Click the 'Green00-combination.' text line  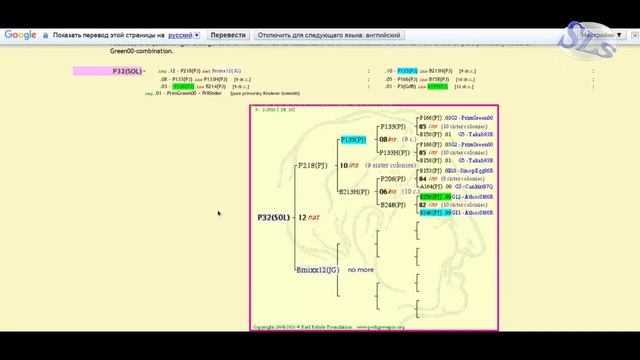(141, 51)
